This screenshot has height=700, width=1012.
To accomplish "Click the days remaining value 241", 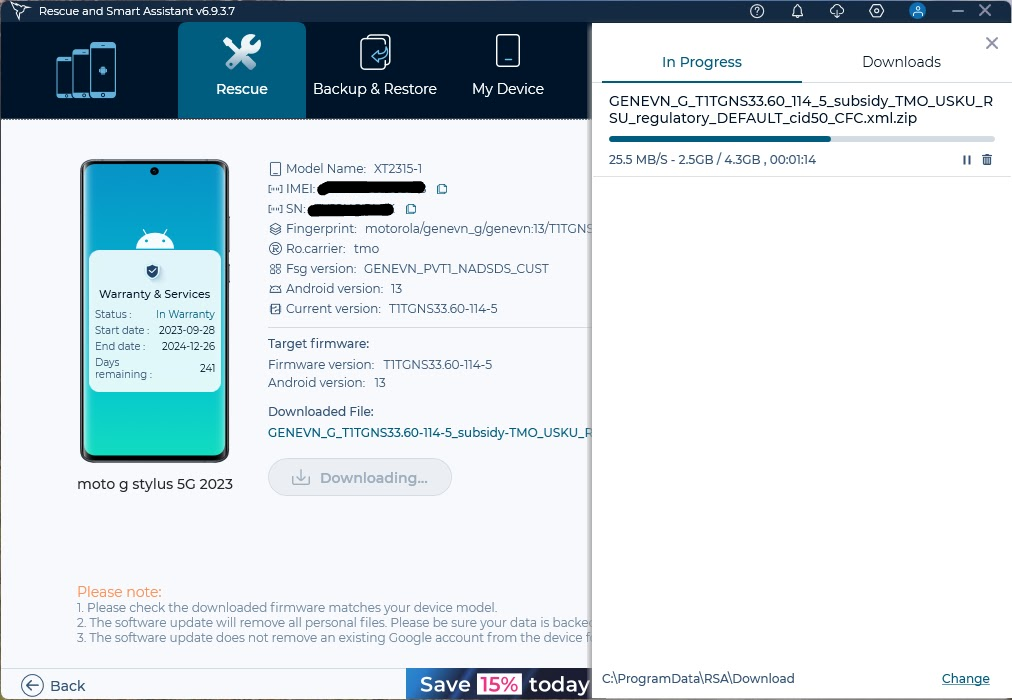I will click(207, 368).
